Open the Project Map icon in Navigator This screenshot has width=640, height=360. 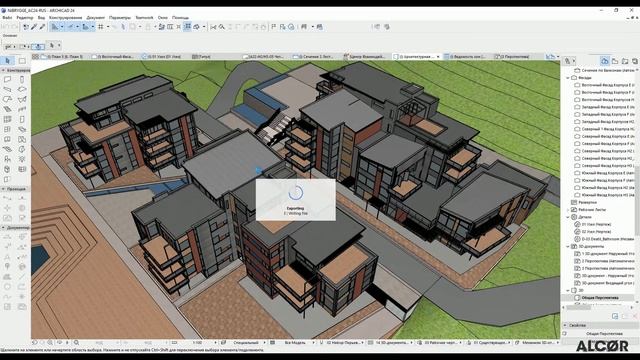[604, 61]
